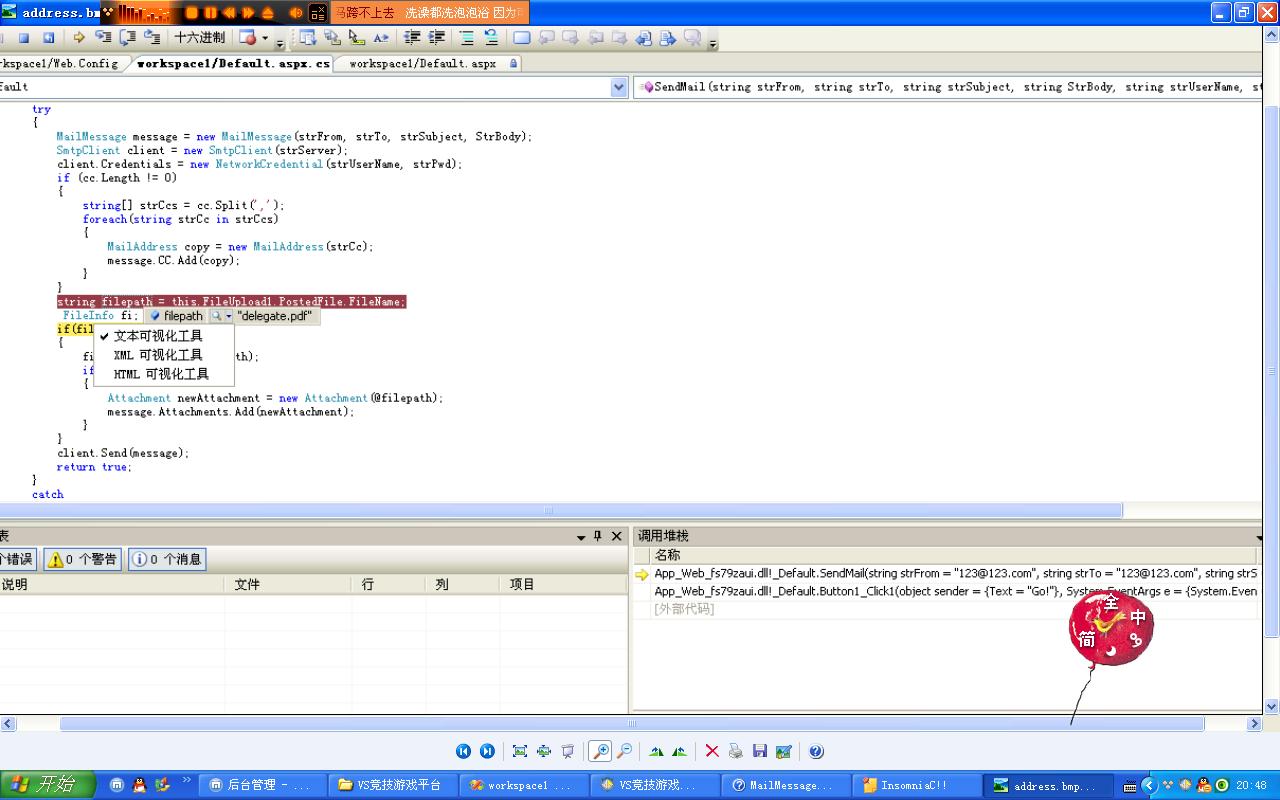Image resolution: width=1280 pixels, height=800 pixels.
Task: Start slideshow from viewer toolbar
Action: (568, 751)
